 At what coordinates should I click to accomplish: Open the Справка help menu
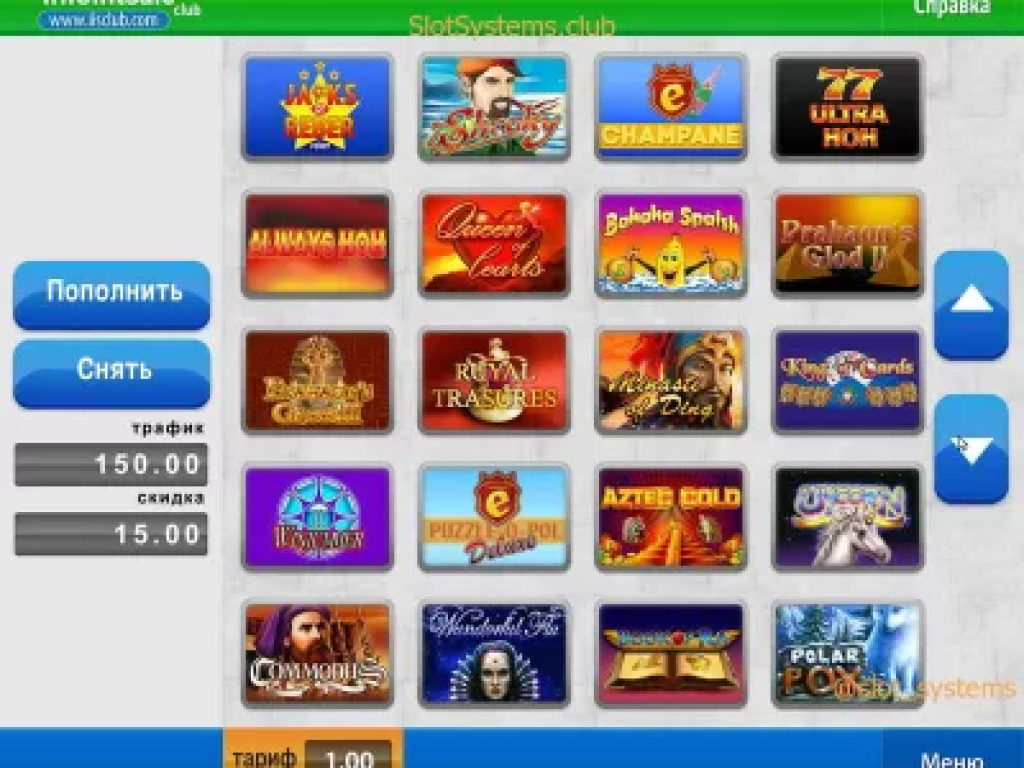[952, 8]
